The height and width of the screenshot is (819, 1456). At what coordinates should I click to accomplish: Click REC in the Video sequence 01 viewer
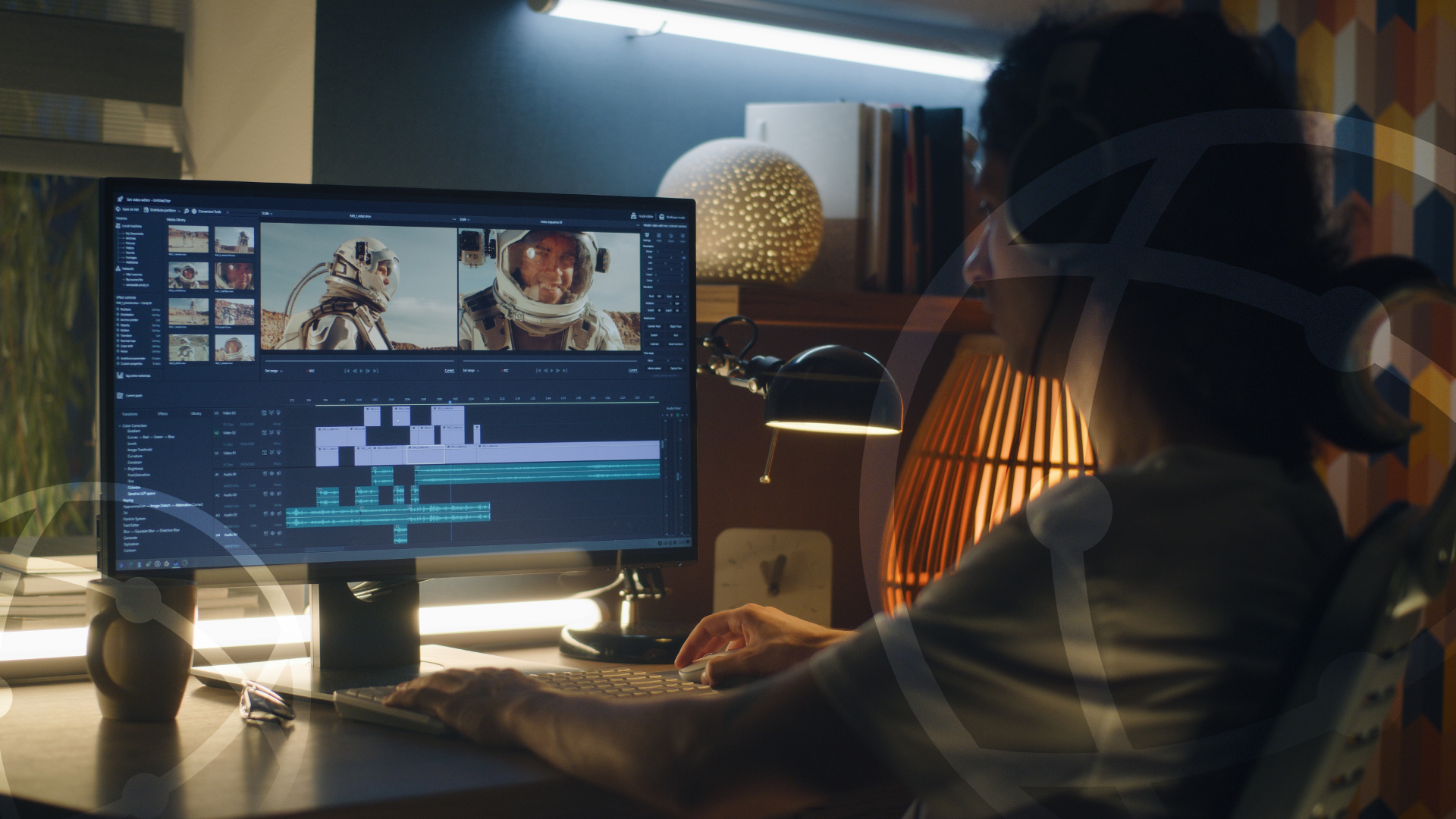tap(504, 371)
